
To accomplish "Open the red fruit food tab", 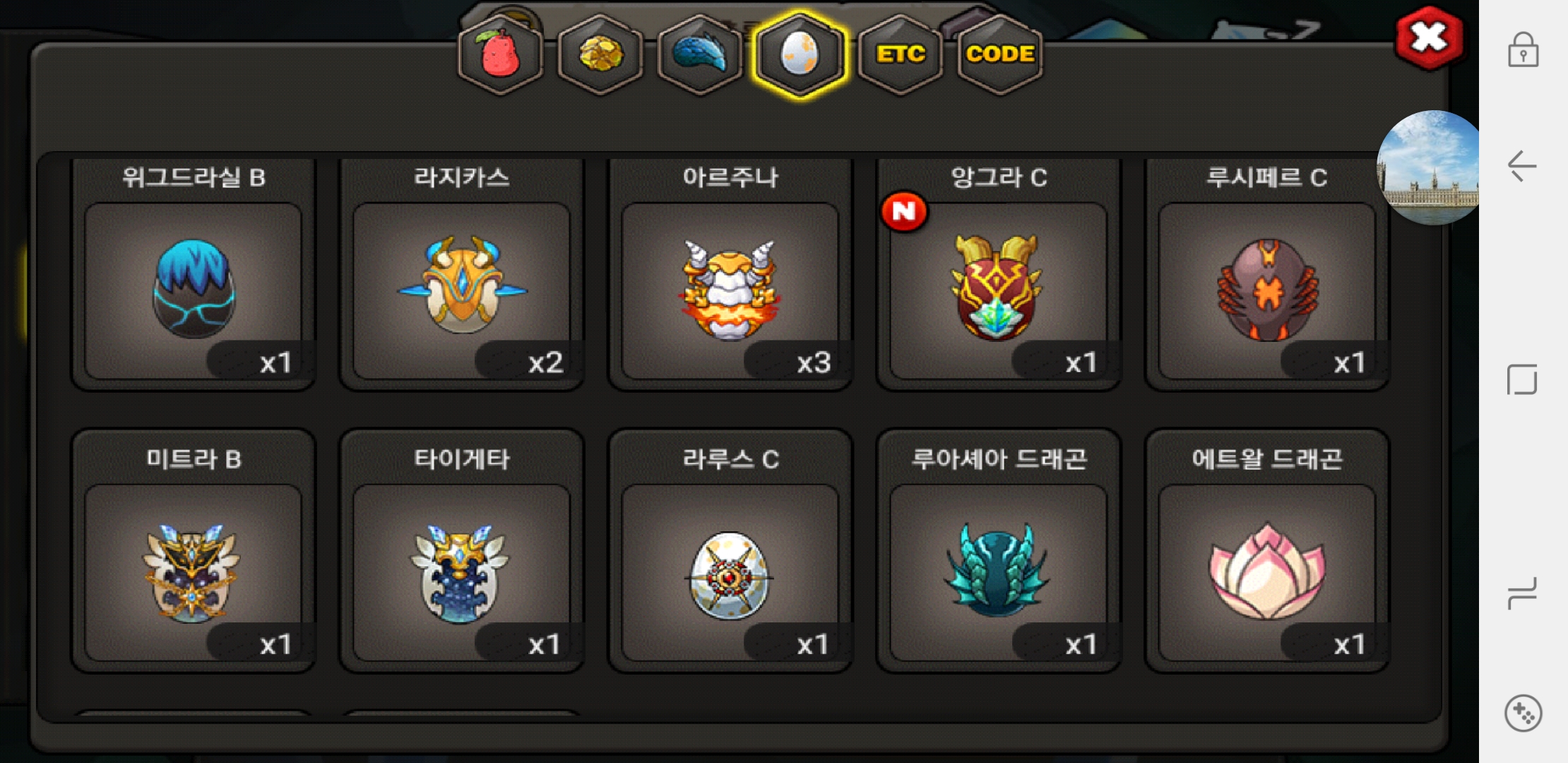I will tap(500, 54).
